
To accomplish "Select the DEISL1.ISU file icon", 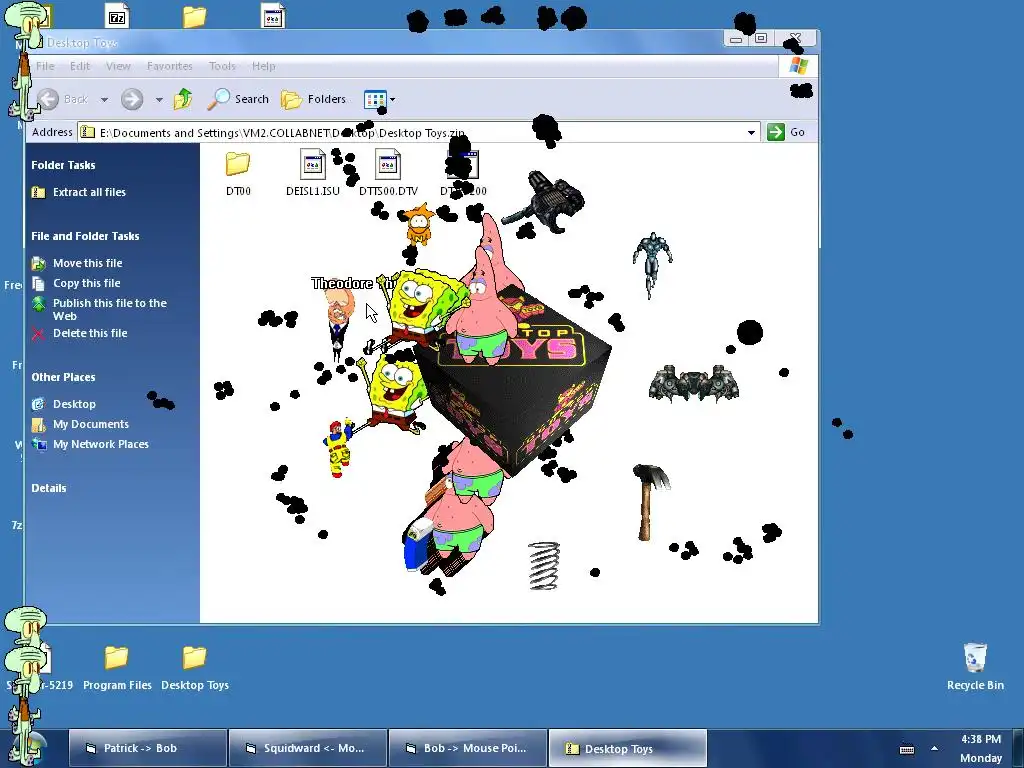I will 312,164.
